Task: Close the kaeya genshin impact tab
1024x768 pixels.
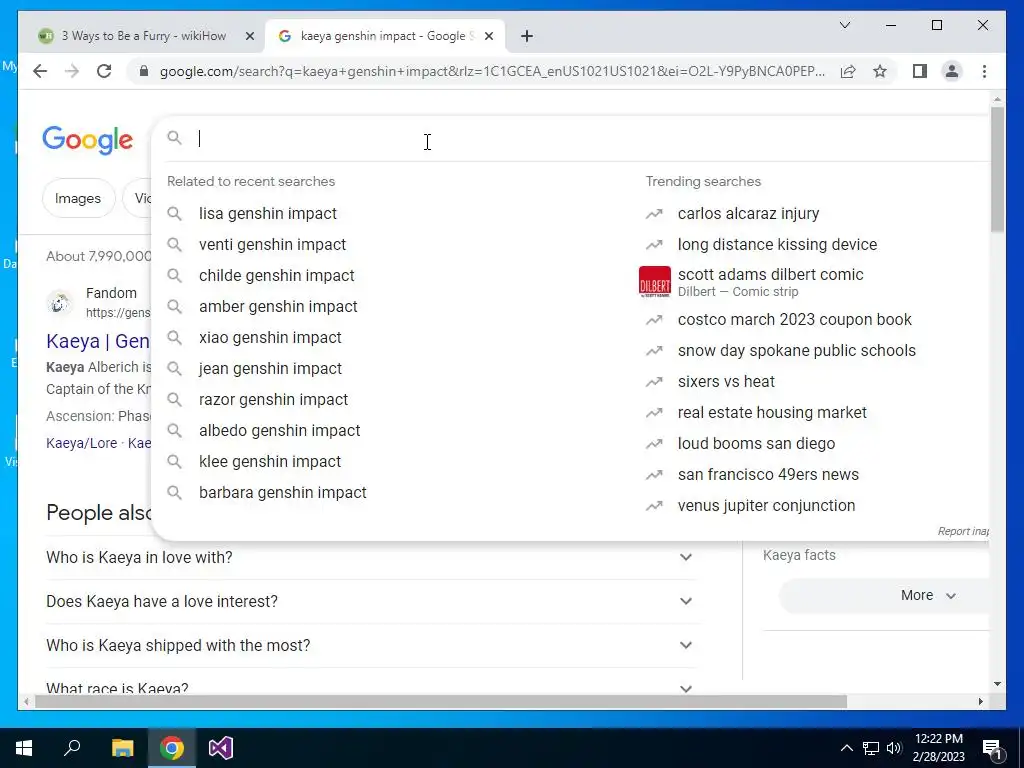Action: coord(488,36)
